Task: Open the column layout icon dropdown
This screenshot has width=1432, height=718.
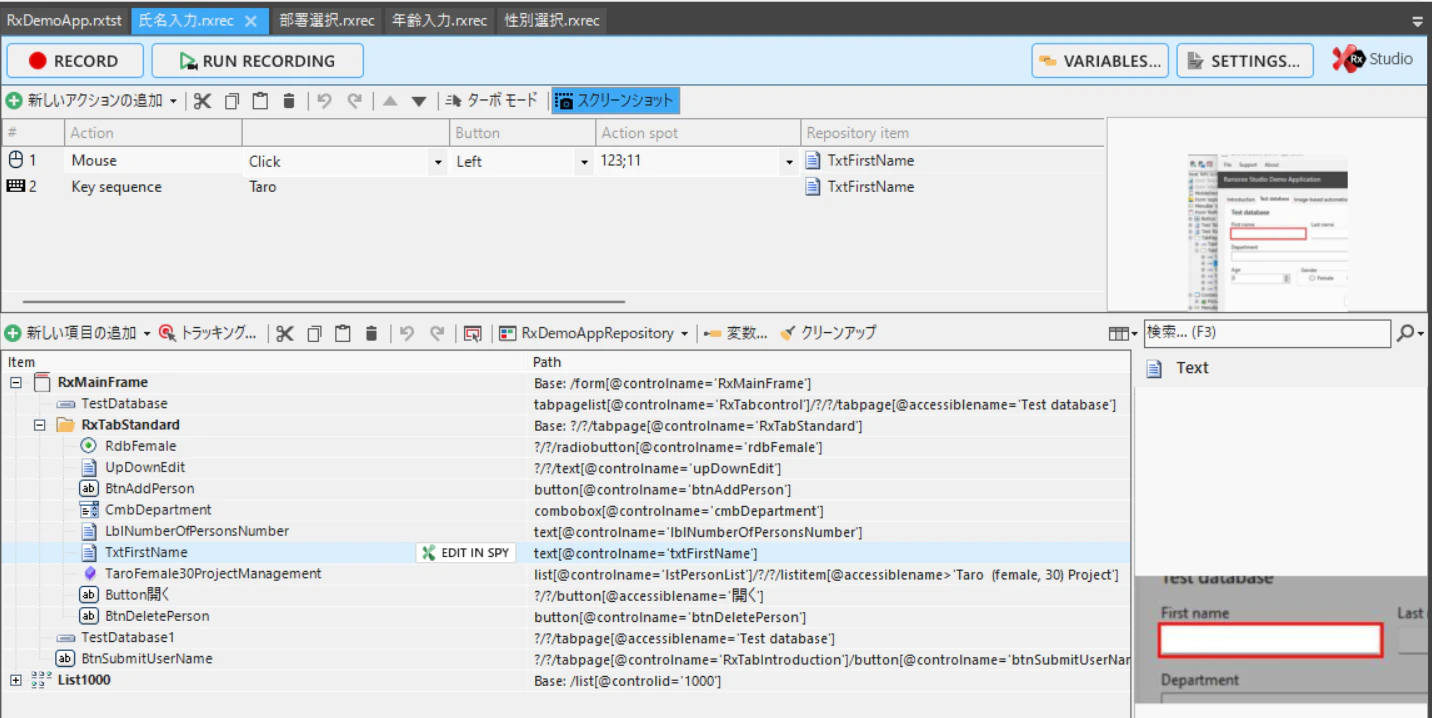Action: 1123,334
